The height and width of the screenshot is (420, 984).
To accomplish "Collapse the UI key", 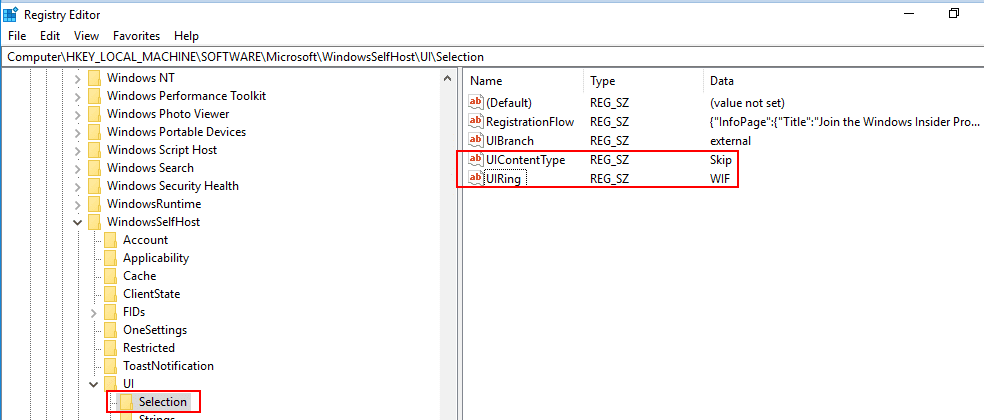I will tap(94, 384).
